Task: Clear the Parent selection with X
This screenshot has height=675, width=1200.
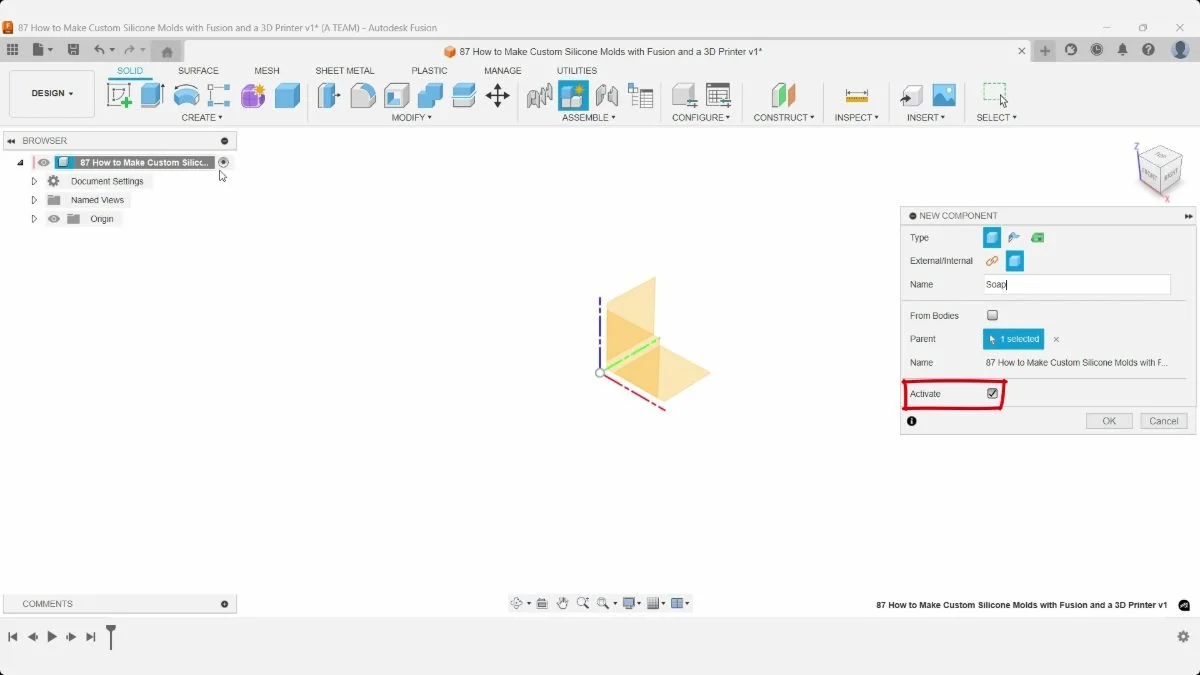Action: tap(1056, 340)
